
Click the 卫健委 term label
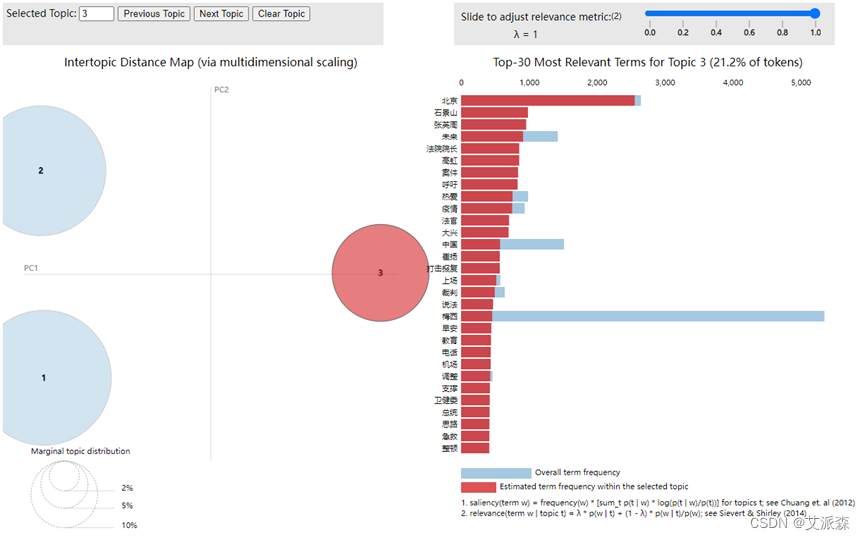point(446,400)
